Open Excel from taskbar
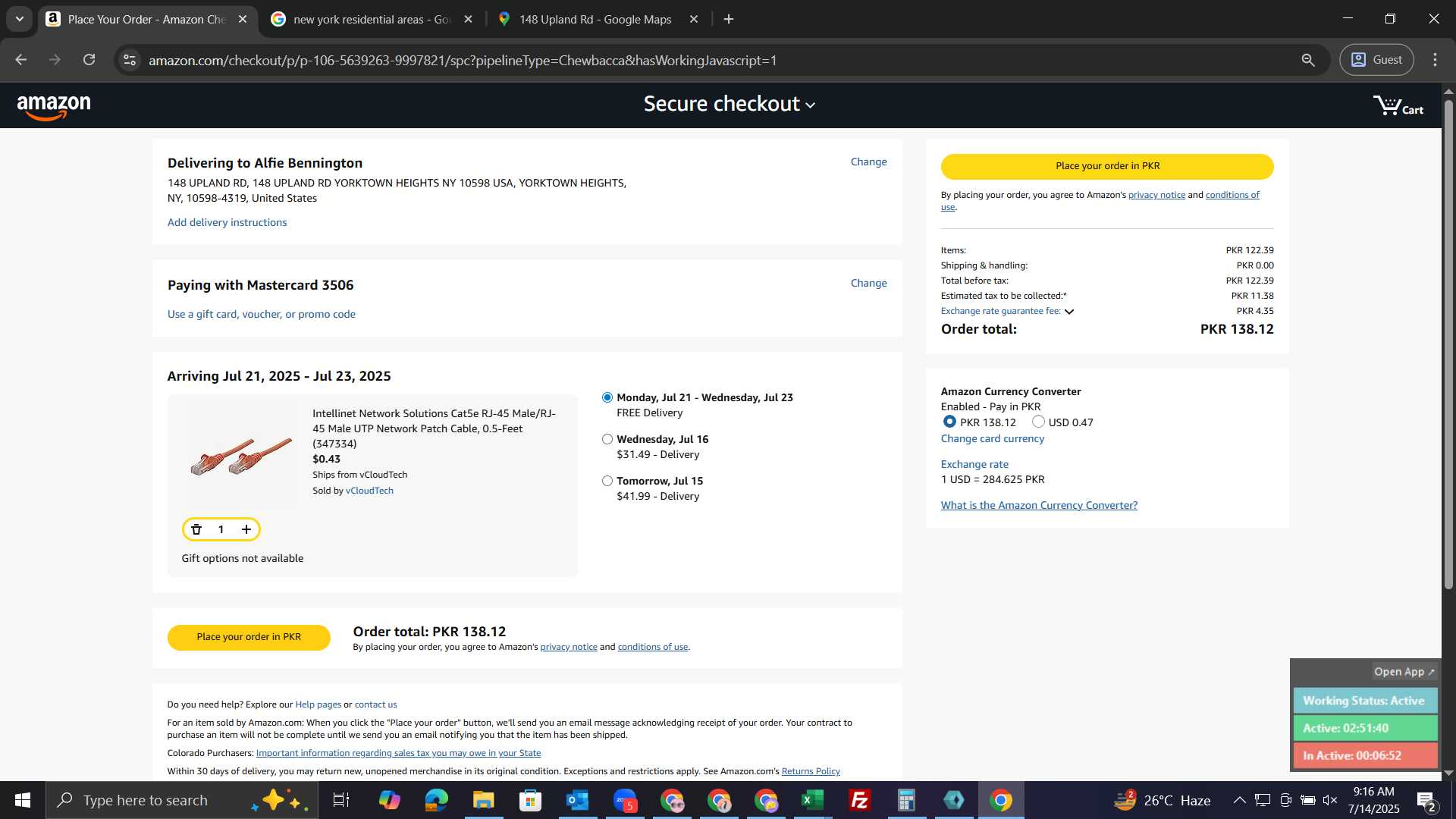Viewport: 1456px width, 819px height. (x=813, y=800)
